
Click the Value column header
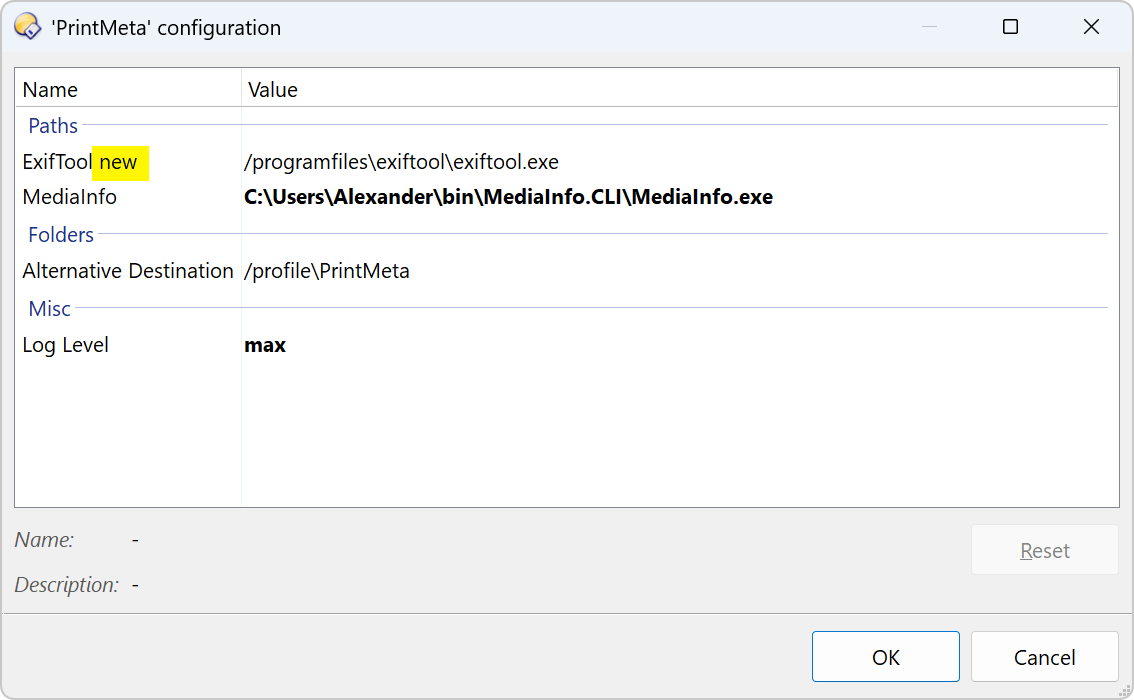[x=273, y=90]
